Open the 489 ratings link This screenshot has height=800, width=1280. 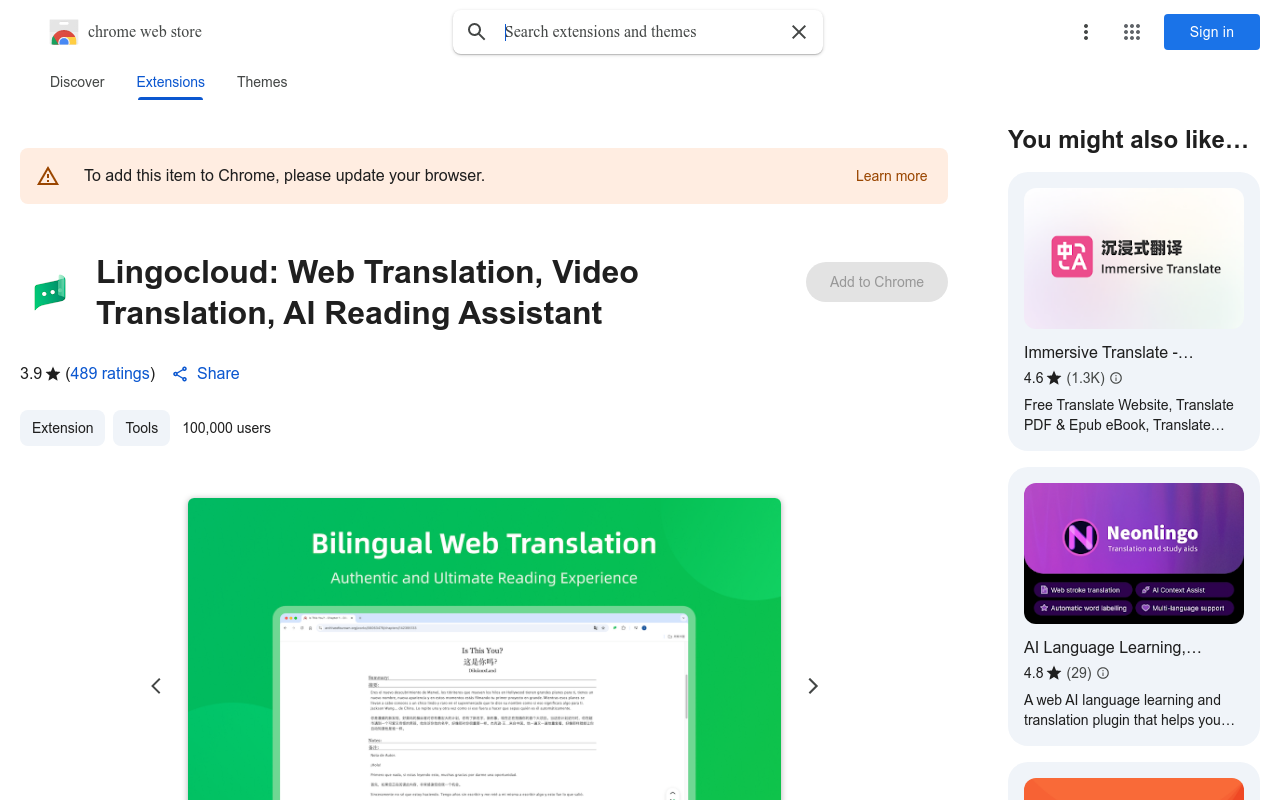tap(110, 373)
